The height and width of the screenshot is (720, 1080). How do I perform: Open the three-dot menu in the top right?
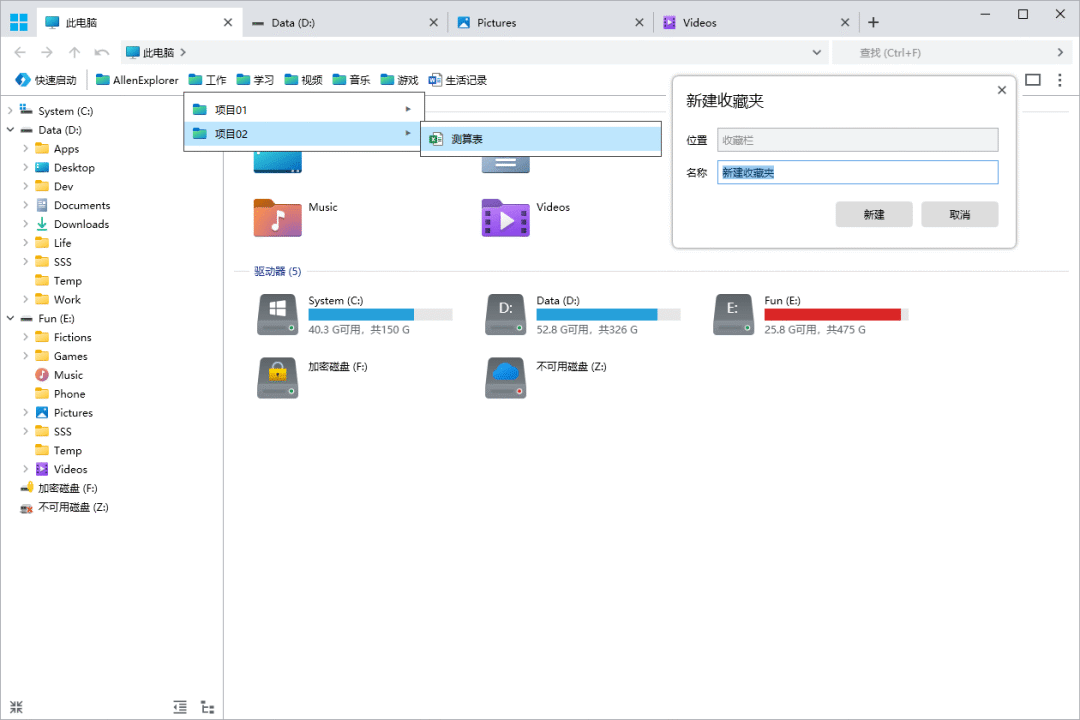point(1062,80)
